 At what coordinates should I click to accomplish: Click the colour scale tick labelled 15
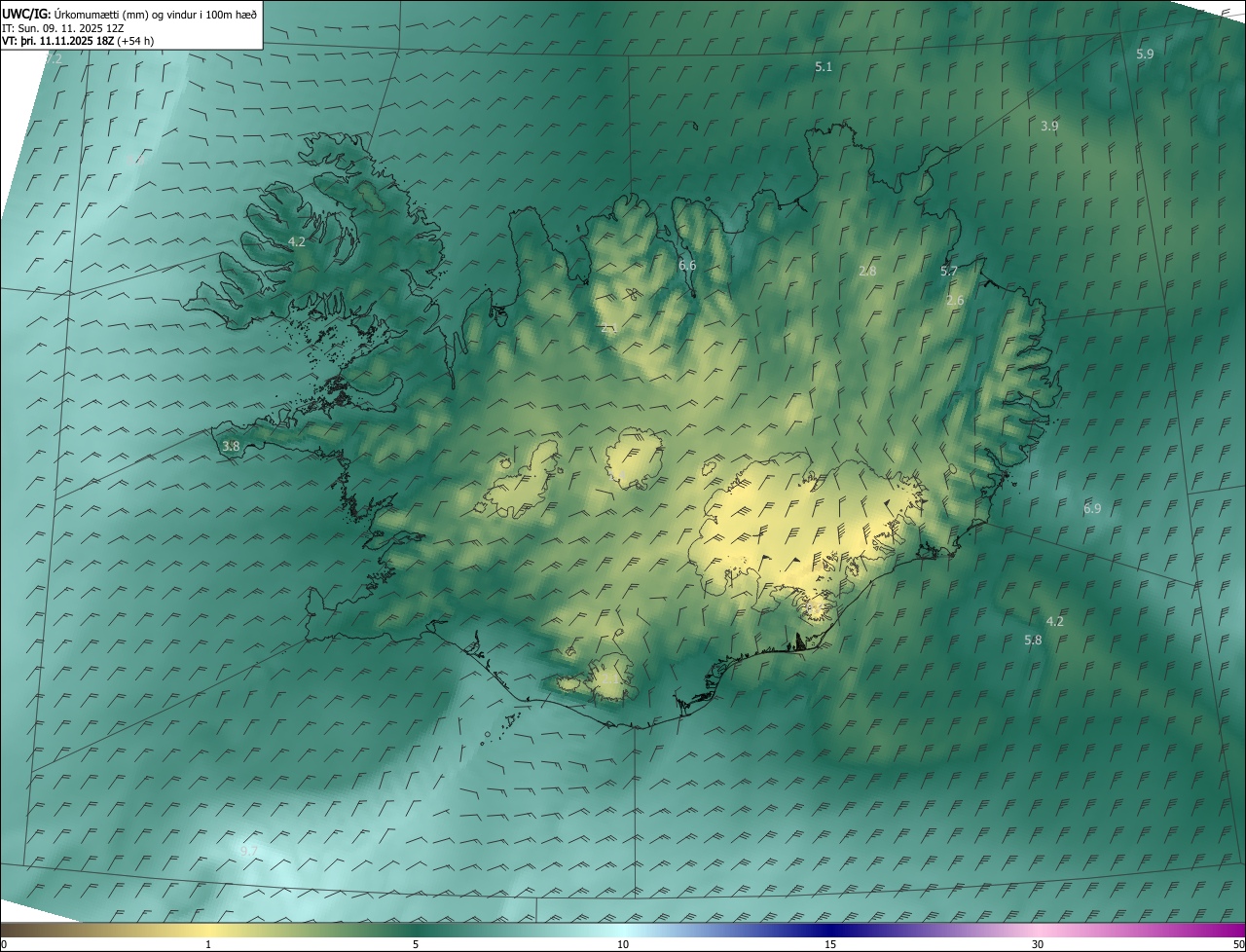pyautogui.click(x=830, y=944)
